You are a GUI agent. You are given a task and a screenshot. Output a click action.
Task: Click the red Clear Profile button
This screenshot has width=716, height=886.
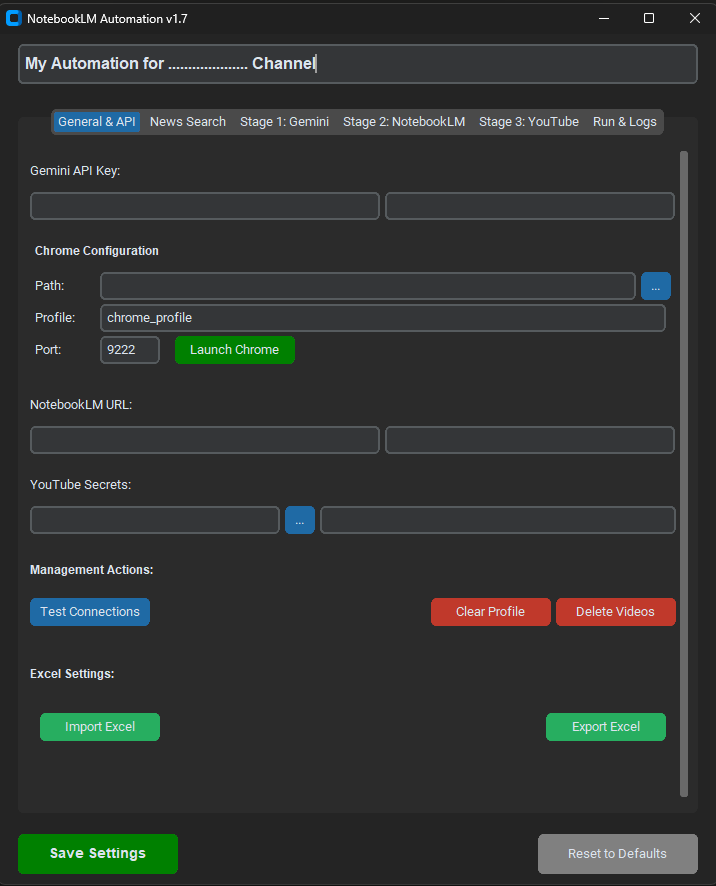pyautogui.click(x=491, y=612)
